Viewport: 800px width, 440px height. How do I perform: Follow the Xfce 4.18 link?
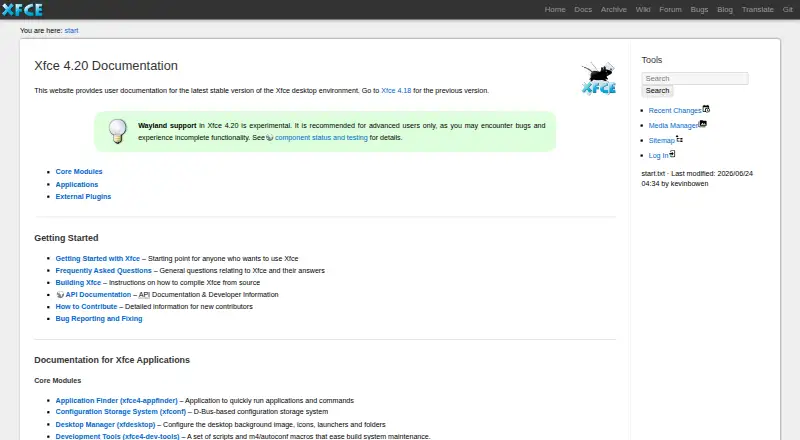(x=396, y=90)
